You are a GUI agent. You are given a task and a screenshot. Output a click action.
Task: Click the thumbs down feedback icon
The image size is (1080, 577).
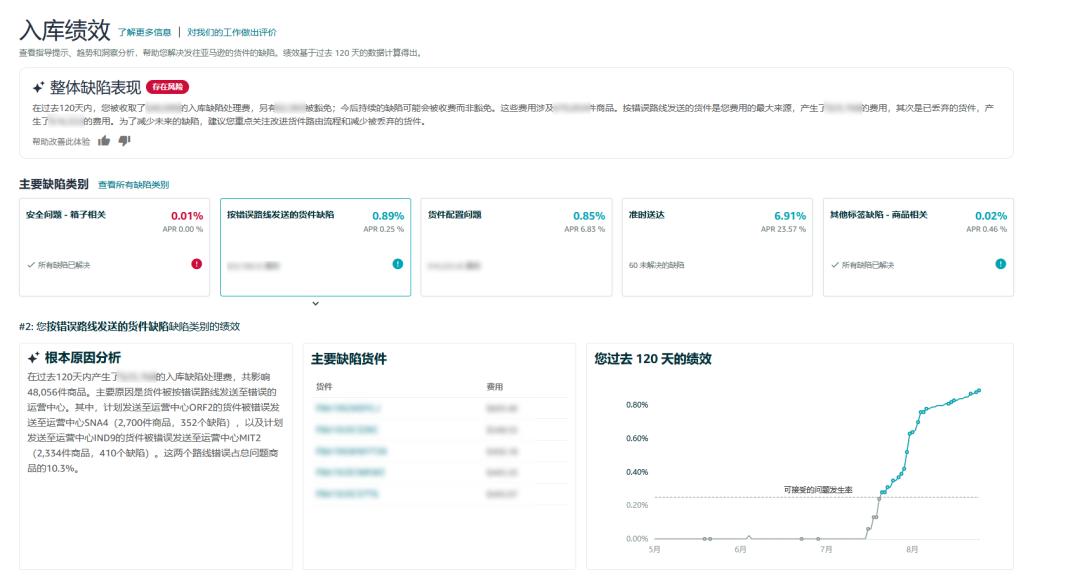point(124,140)
